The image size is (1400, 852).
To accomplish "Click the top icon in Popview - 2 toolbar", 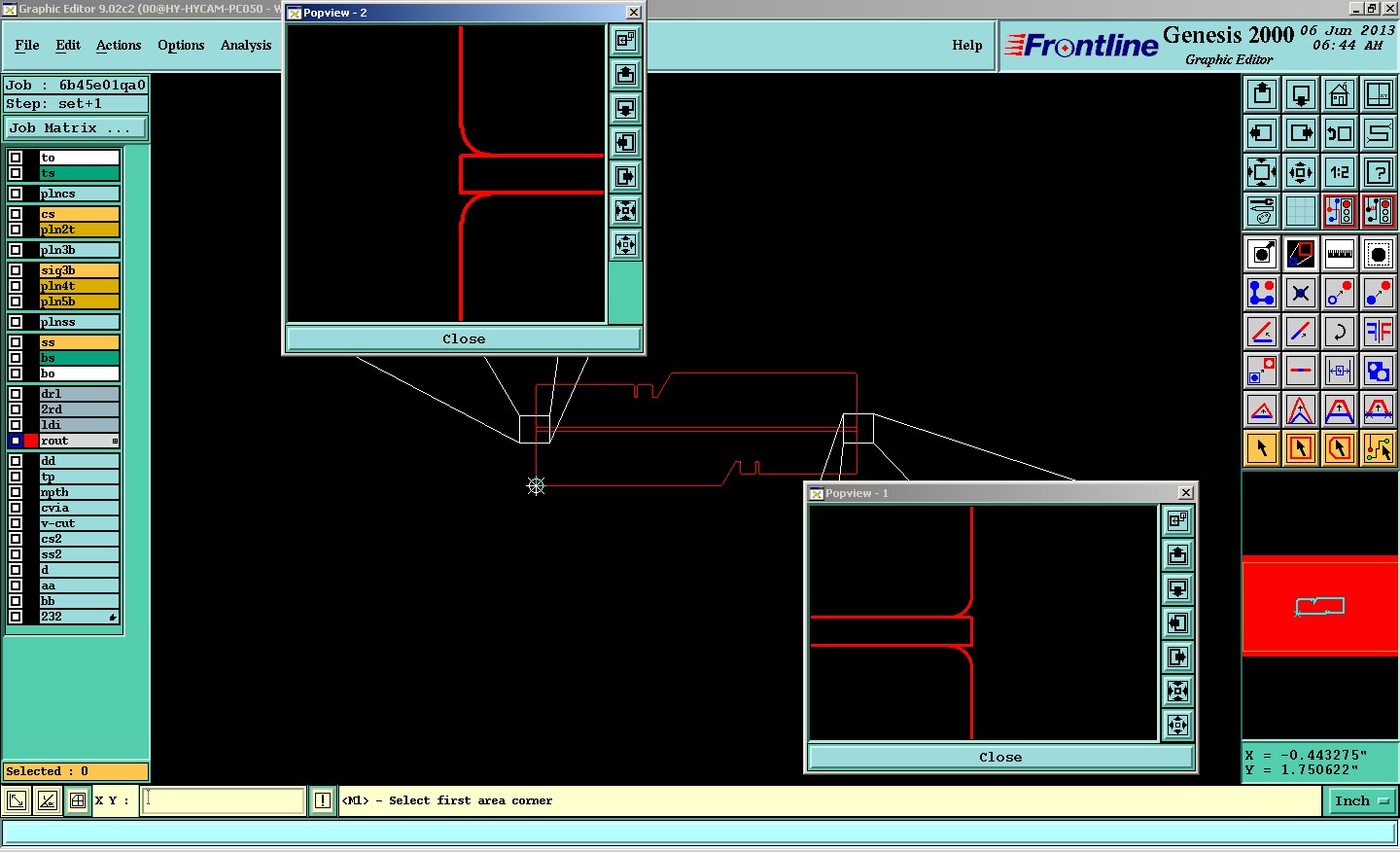I will [625, 40].
